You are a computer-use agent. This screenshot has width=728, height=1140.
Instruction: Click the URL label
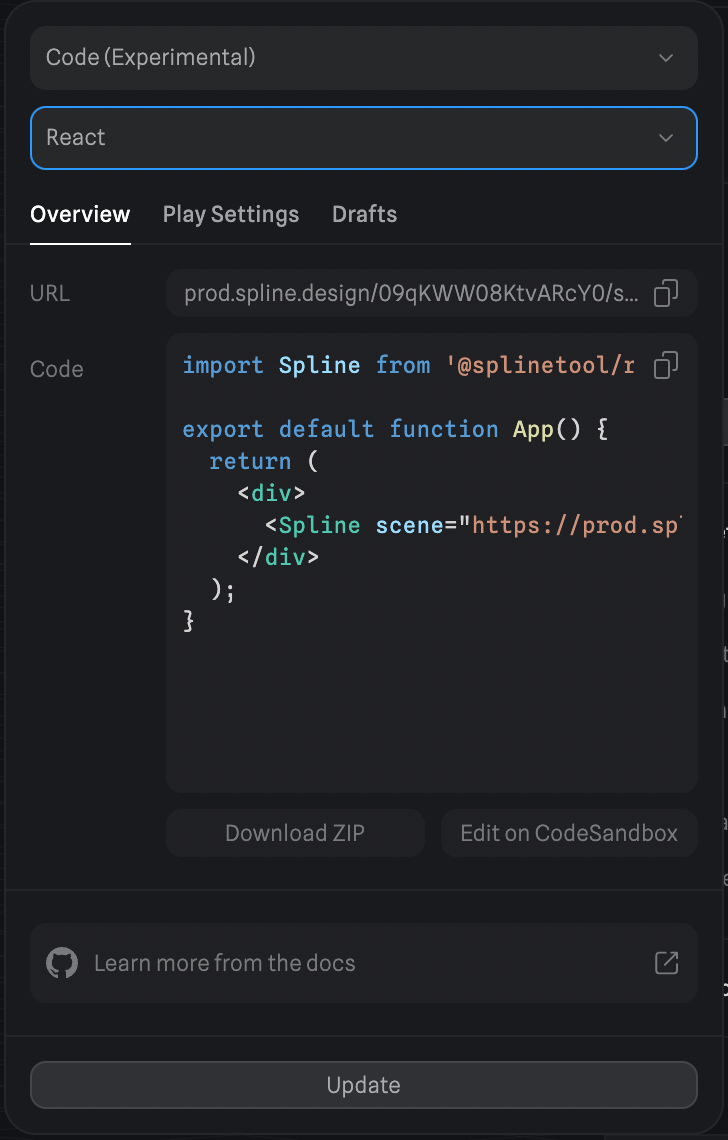[50, 293]
